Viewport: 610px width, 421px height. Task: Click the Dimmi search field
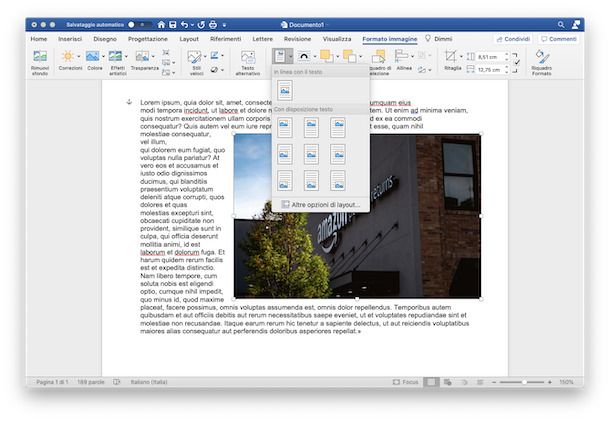click(x=439, y=39)
